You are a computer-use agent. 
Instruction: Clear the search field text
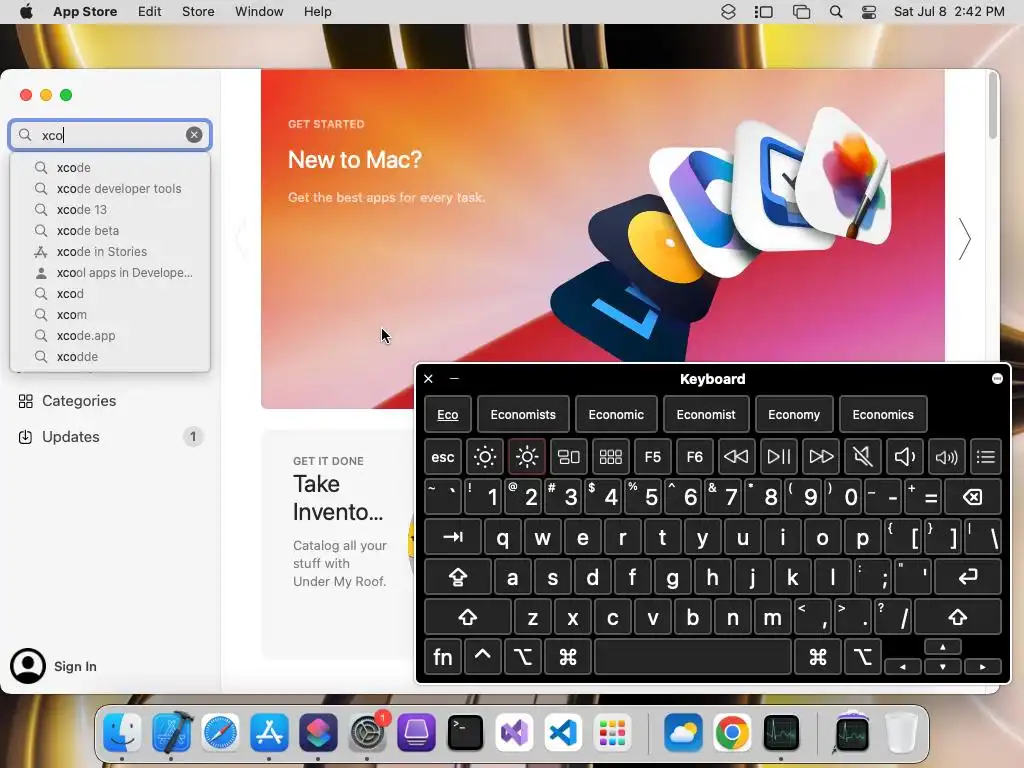pyautogui.click(x=194, y=135)
